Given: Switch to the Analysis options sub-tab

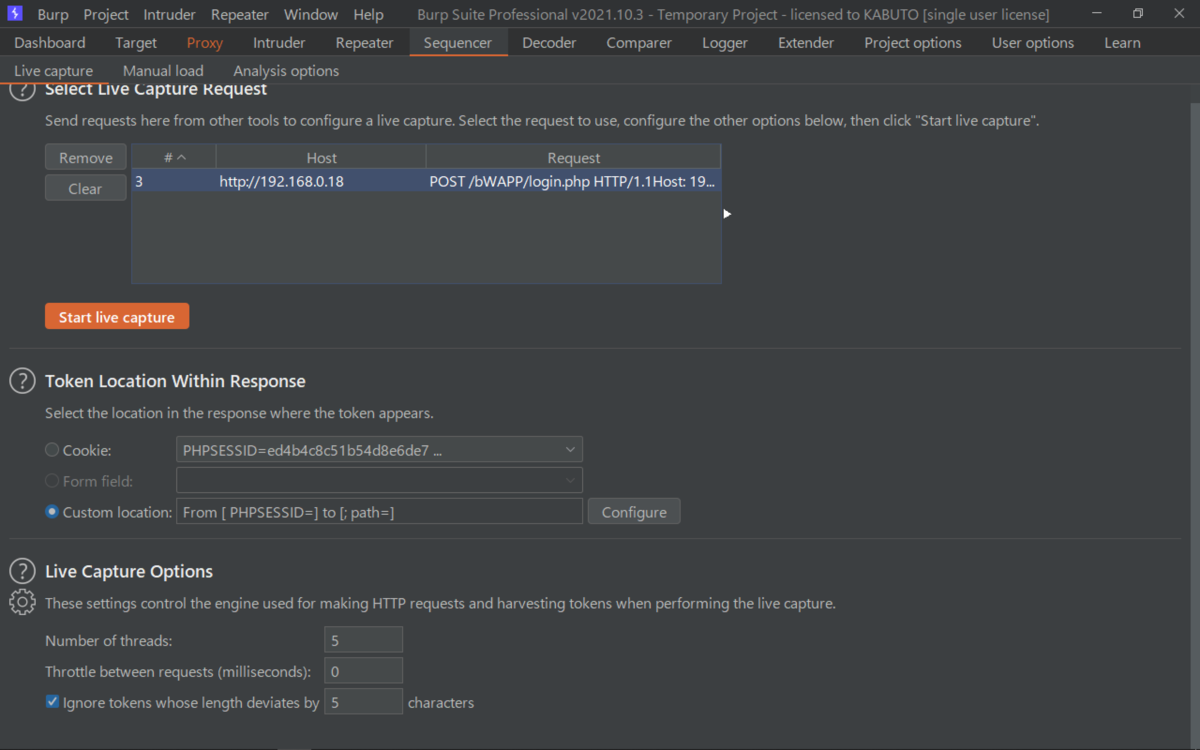Looking at the screenshot, I should 286,71.
